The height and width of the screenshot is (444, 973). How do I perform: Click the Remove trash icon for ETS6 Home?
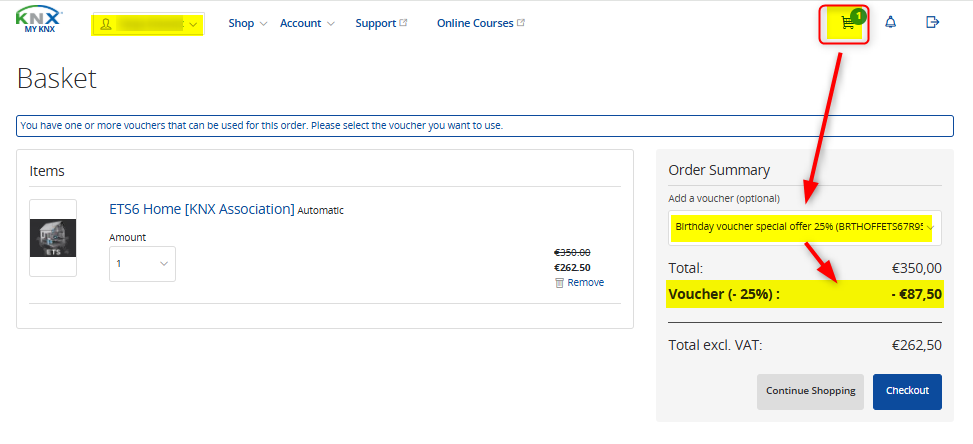click(559, 283)
